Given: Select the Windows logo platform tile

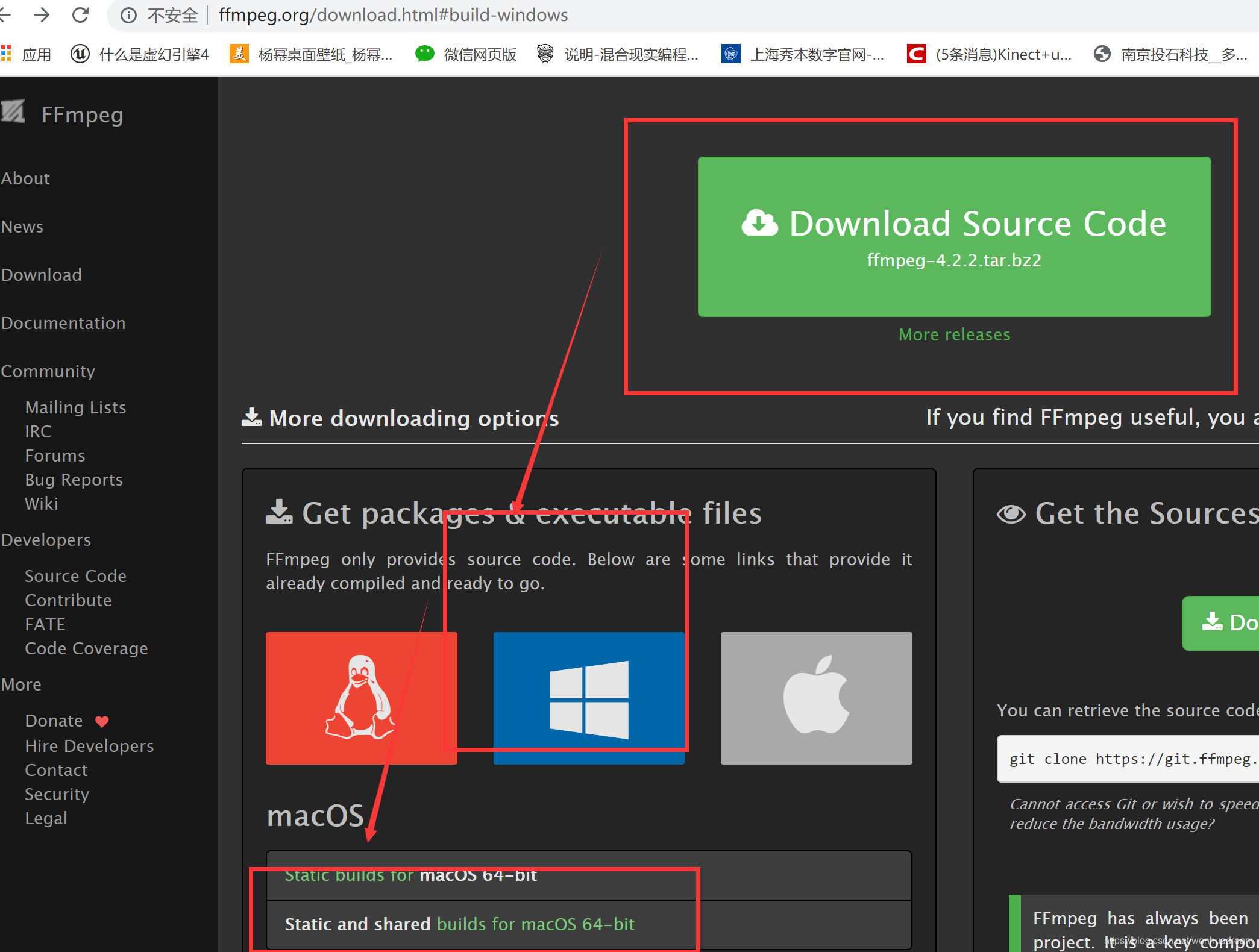Looking at the screenshot, I should 588,697.
